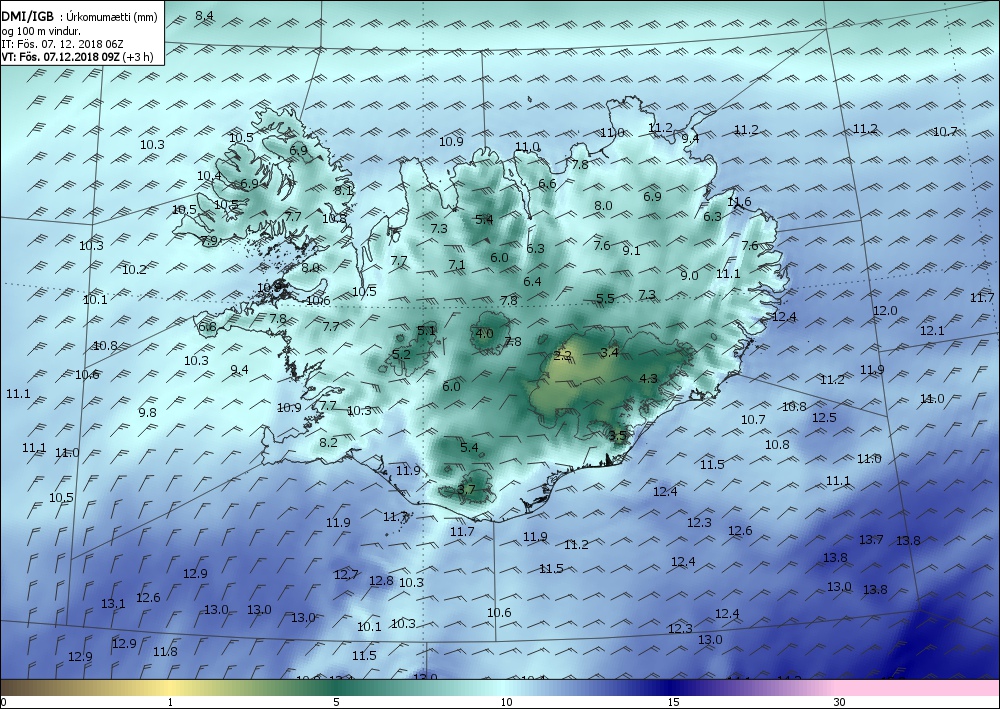
Task: Click the 9.8 value offshore to the west
Action: pyautogui.click(x=147, y=413)
